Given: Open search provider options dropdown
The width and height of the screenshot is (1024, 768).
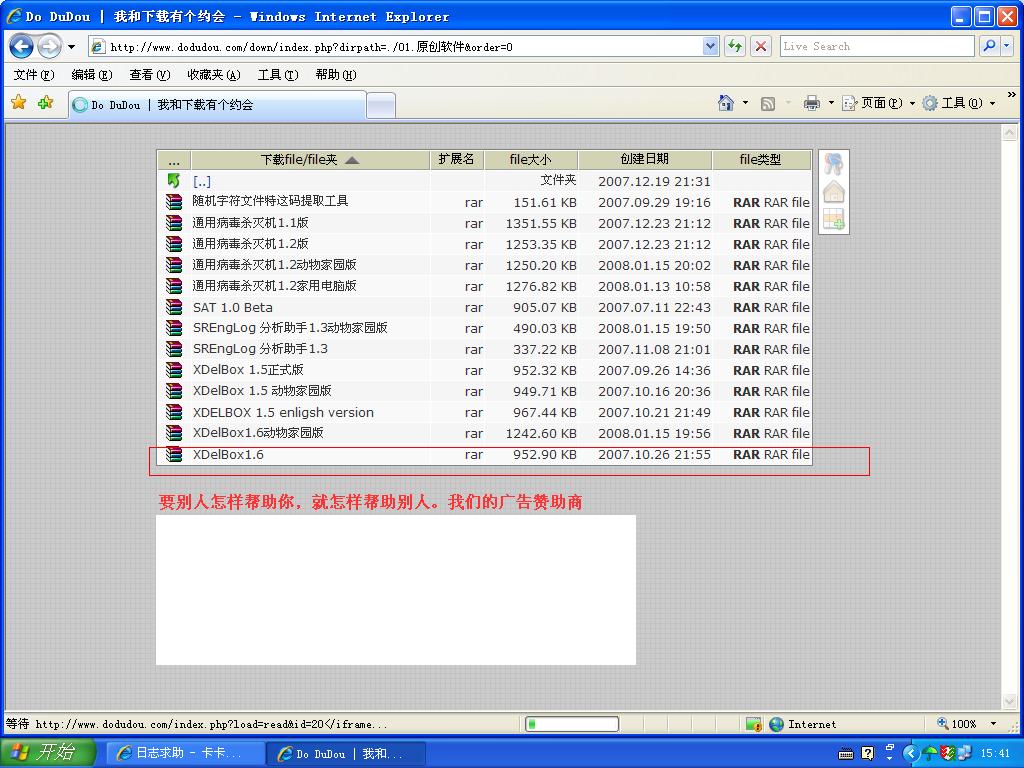Looking at the screenshot, I should tap(1006, 46).
